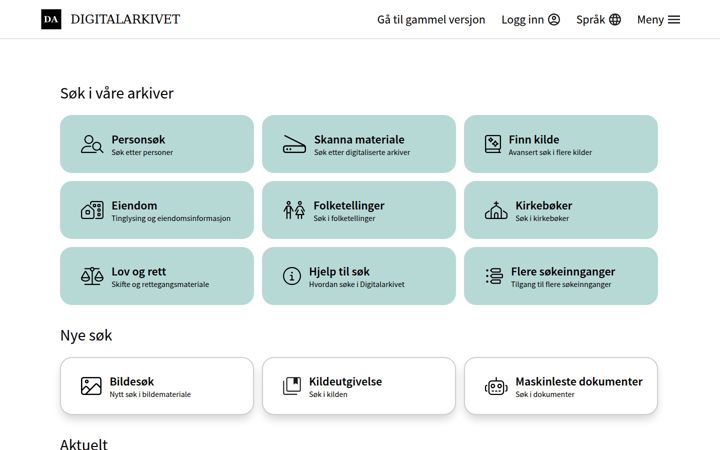
Task: Click 'Skifte og rettegangsmateriale' text
Action: click(160, 285)
